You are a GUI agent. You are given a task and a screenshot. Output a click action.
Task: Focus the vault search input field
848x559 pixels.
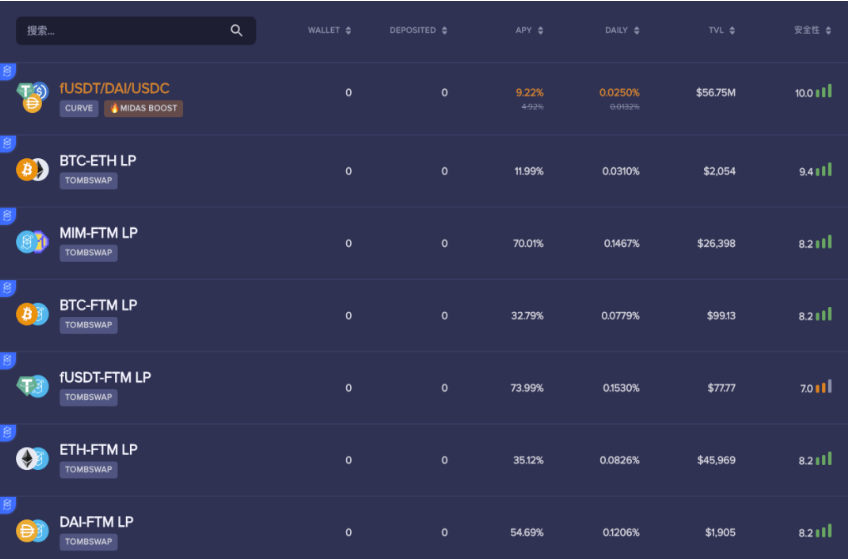pyautogui.click(x=136, y=30)
